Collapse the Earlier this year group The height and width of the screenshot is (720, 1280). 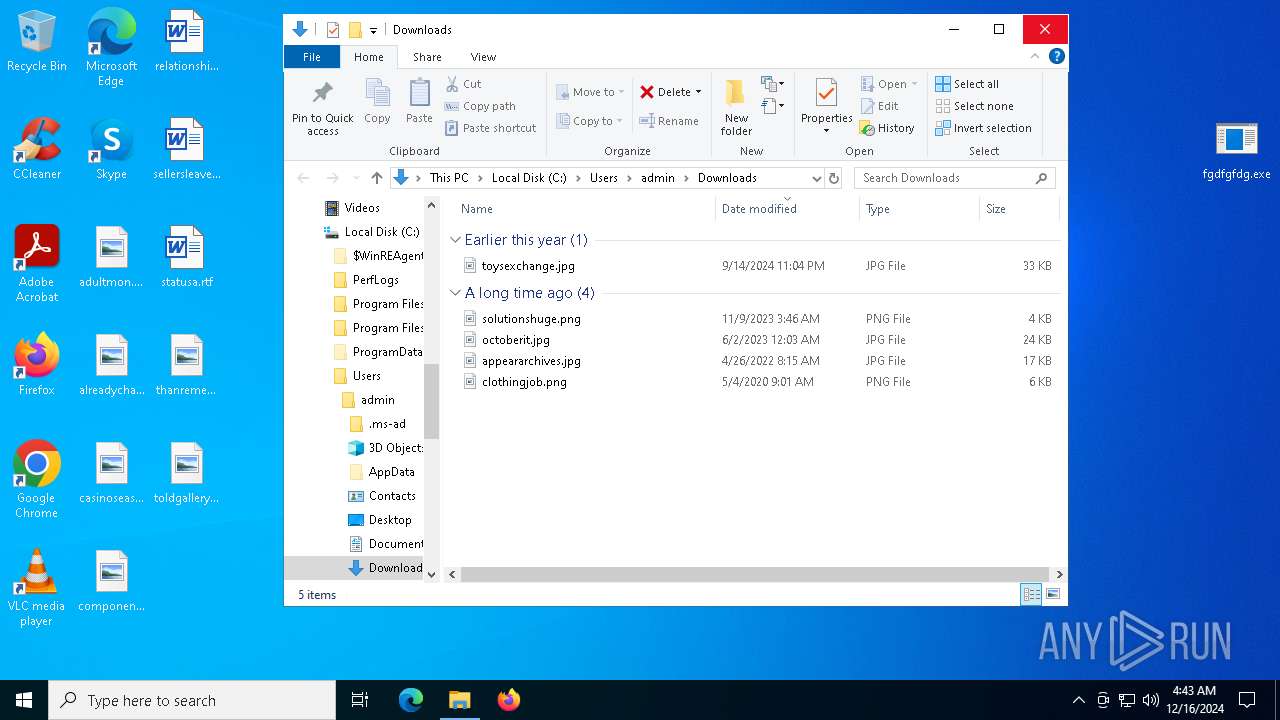point(455,240)
